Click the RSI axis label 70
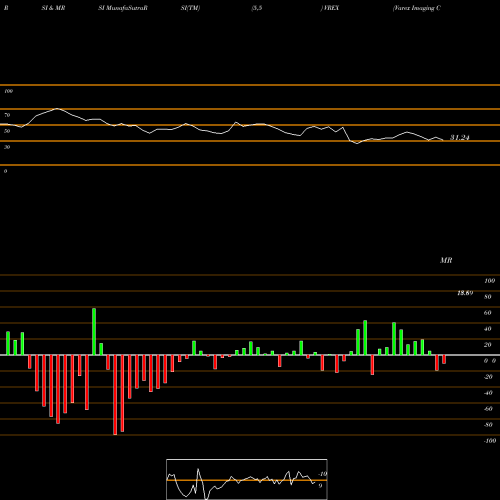The width and height of the screenshot is (500, 500). (7, 115)
